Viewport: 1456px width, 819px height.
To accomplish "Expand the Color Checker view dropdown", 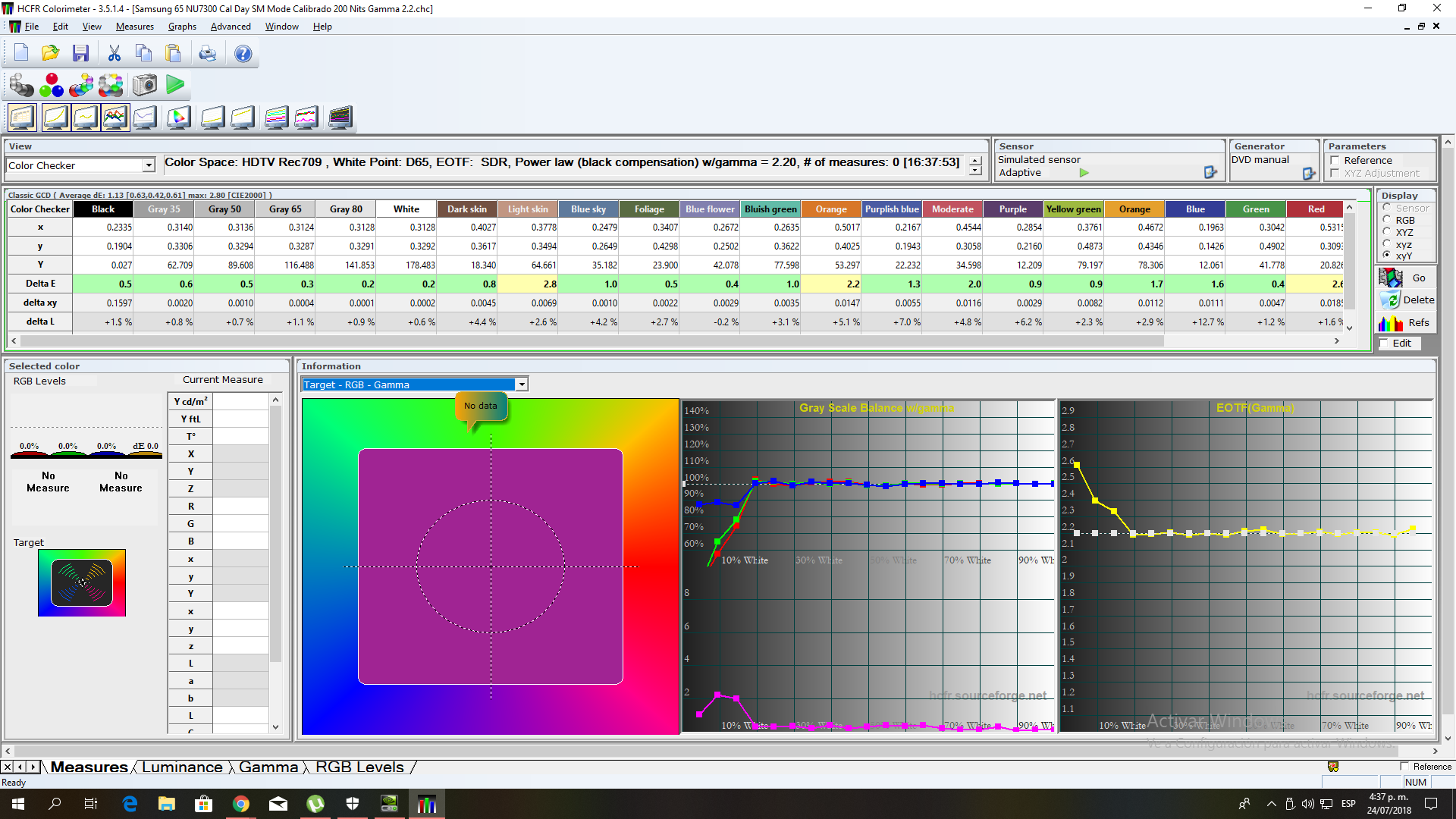I will [149, 165].
